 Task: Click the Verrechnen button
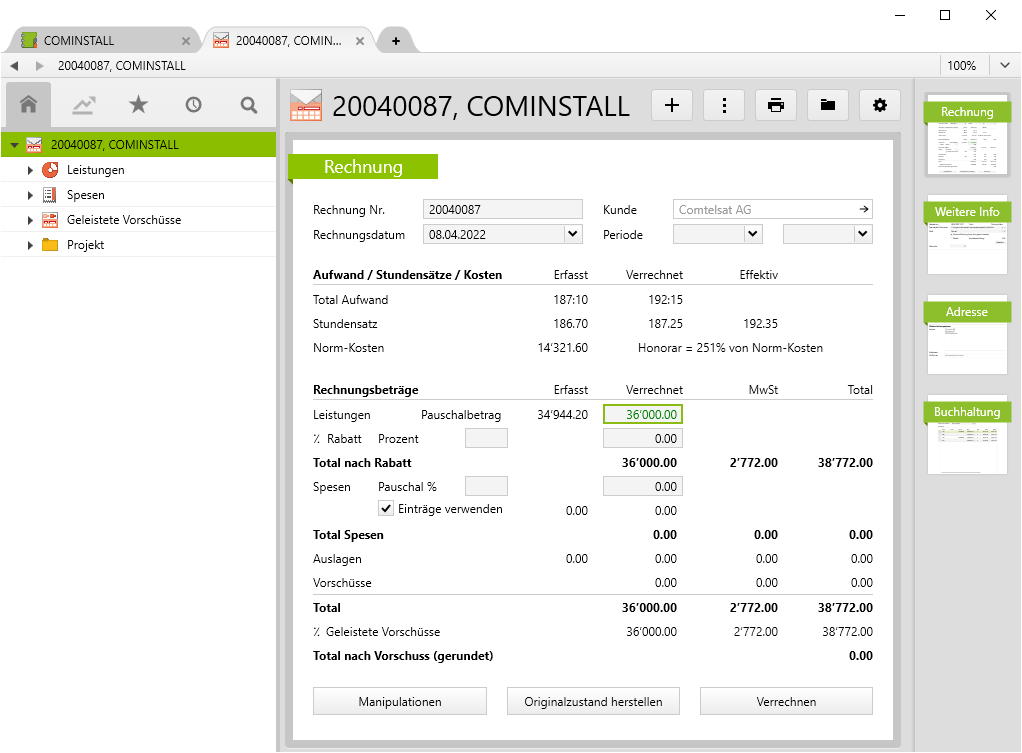(785, 700)
